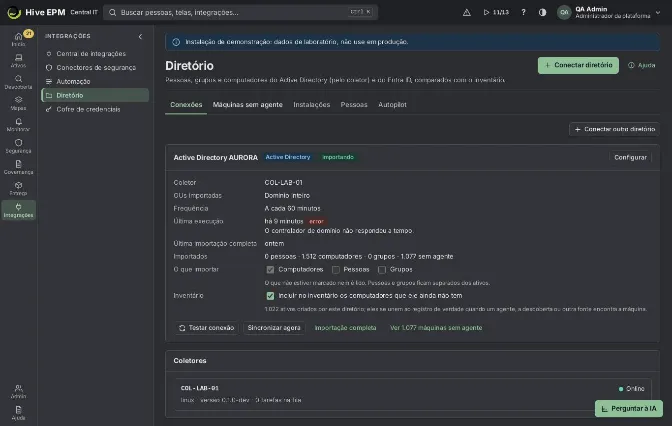Open the Início home sidebar icon

(18, 39)
